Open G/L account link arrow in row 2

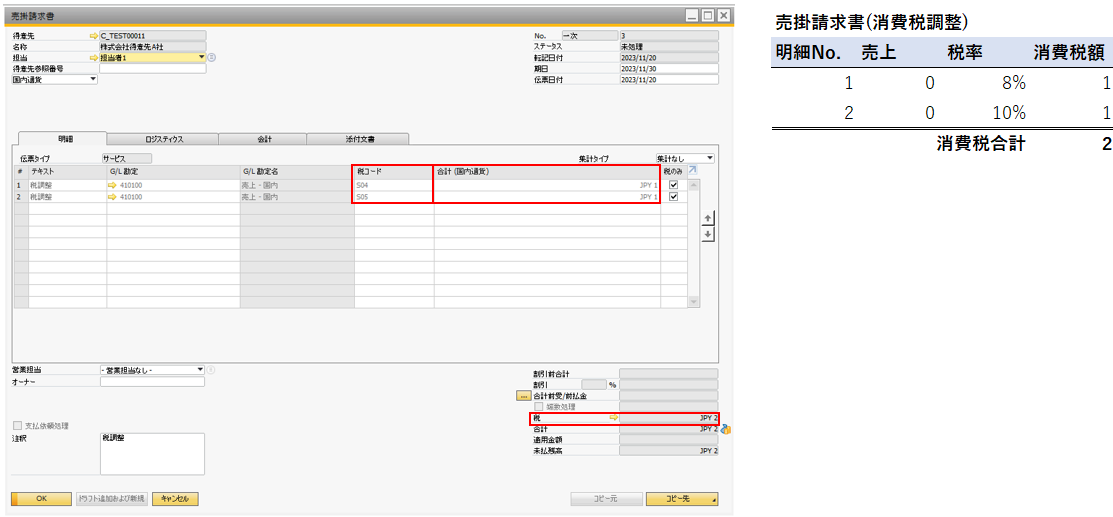tap(112, 197)
